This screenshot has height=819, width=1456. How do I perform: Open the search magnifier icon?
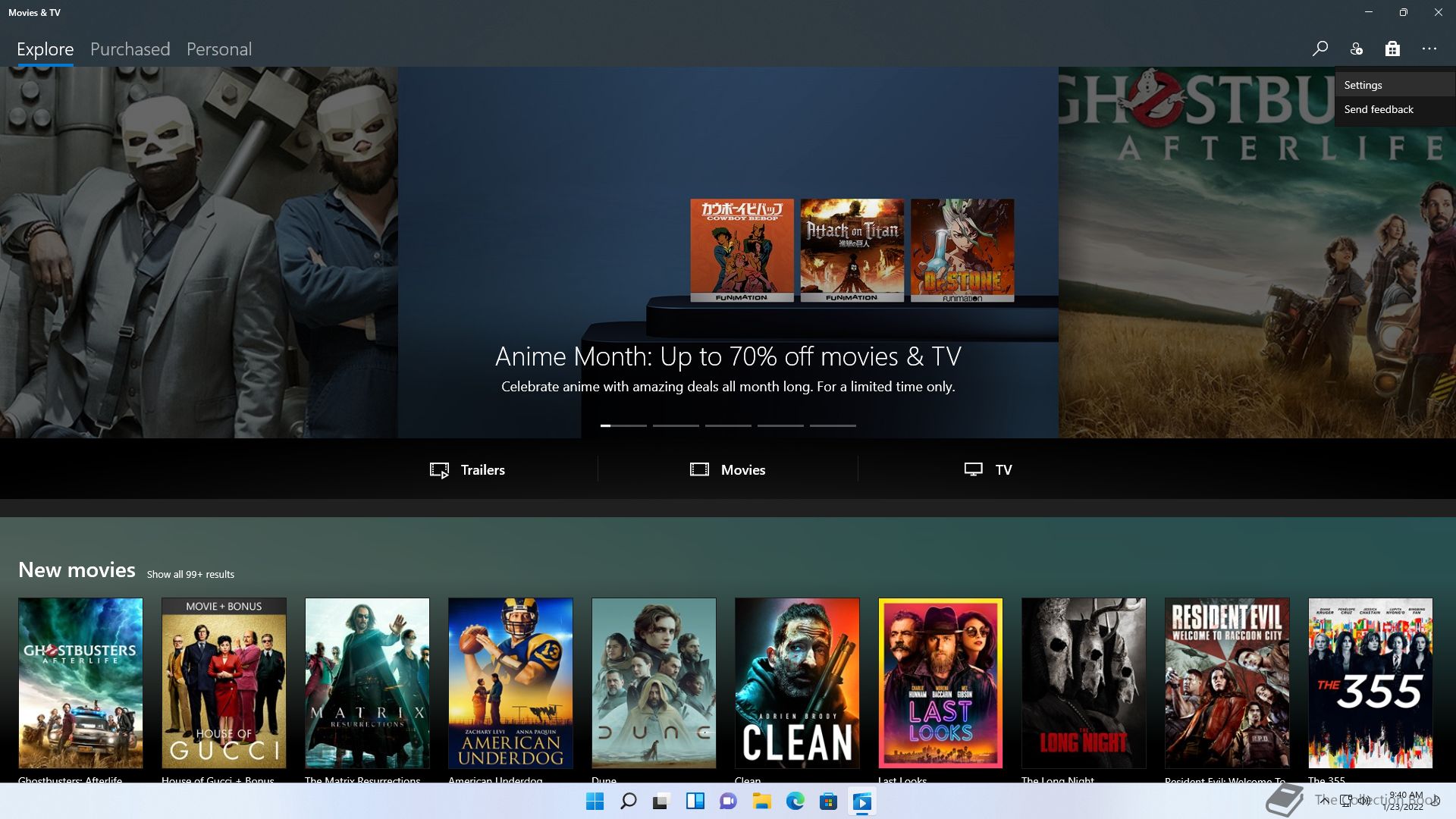[1320, 49]
